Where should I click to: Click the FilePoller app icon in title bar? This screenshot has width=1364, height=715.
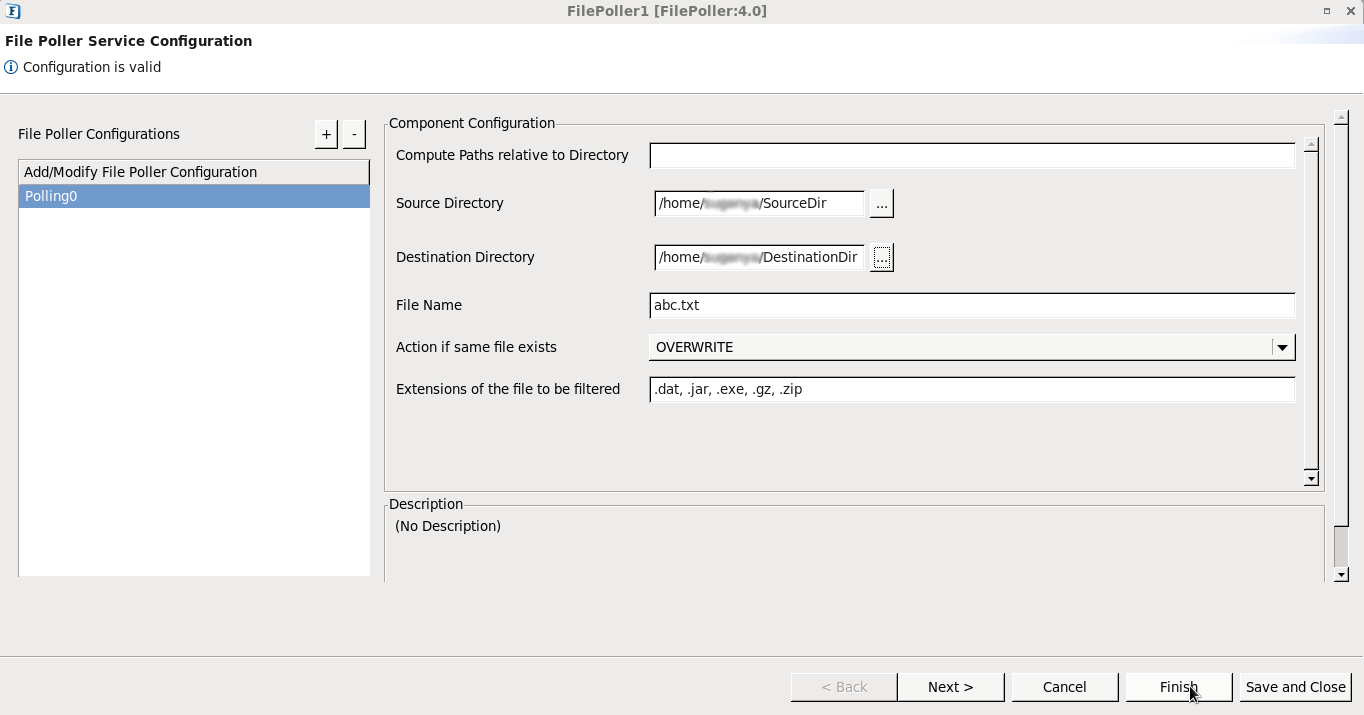click(13, 11)
